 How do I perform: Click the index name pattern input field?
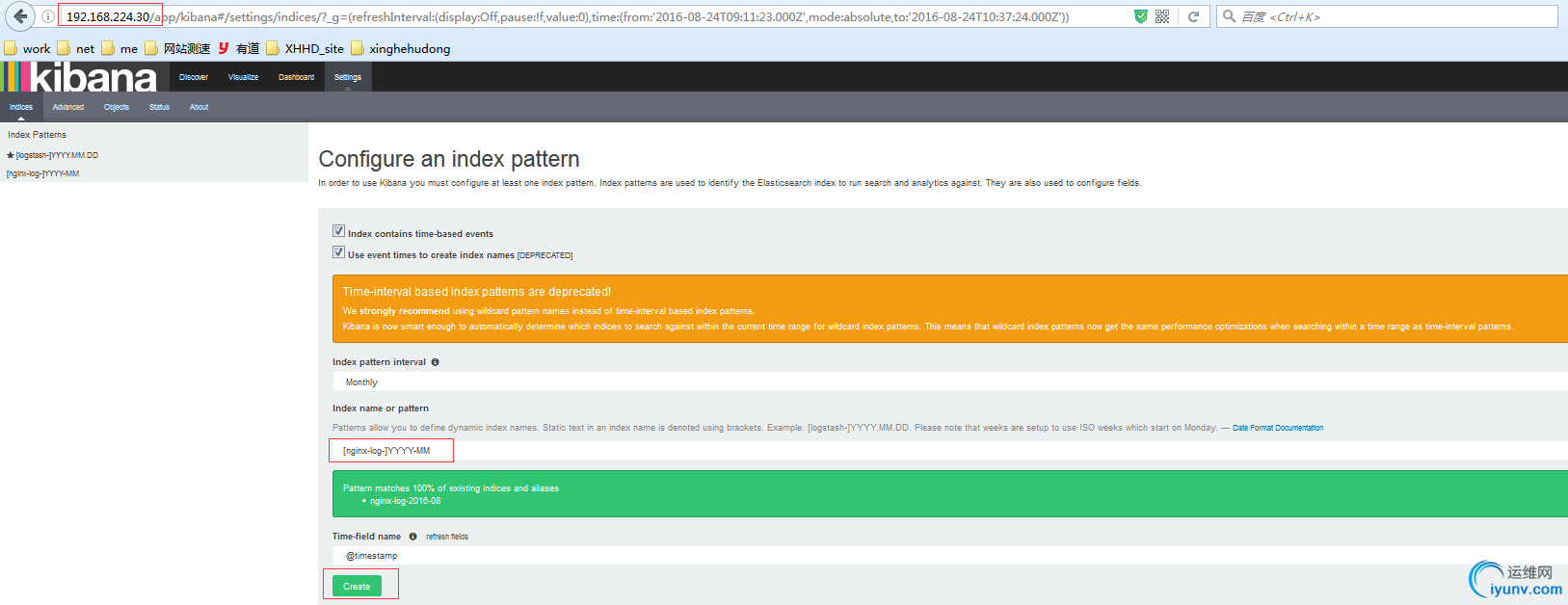[x=950, y=451]
